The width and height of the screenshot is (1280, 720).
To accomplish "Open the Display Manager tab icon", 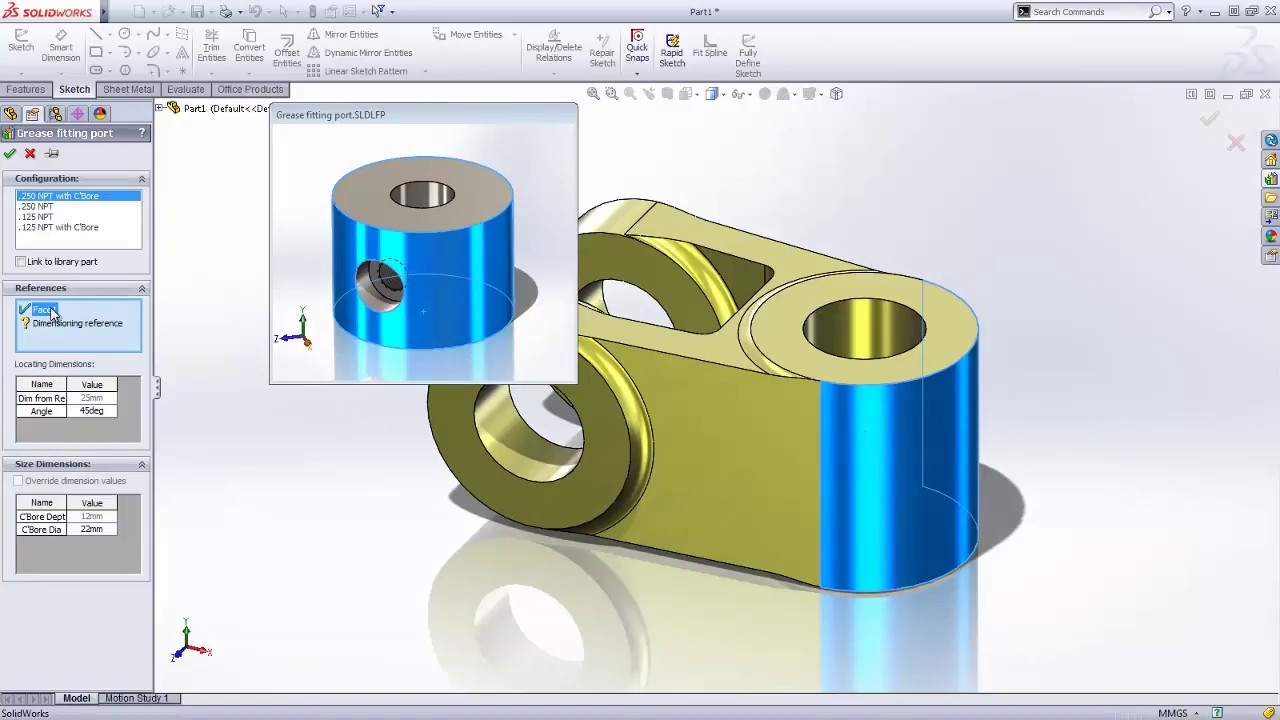I will coord(100,114).
